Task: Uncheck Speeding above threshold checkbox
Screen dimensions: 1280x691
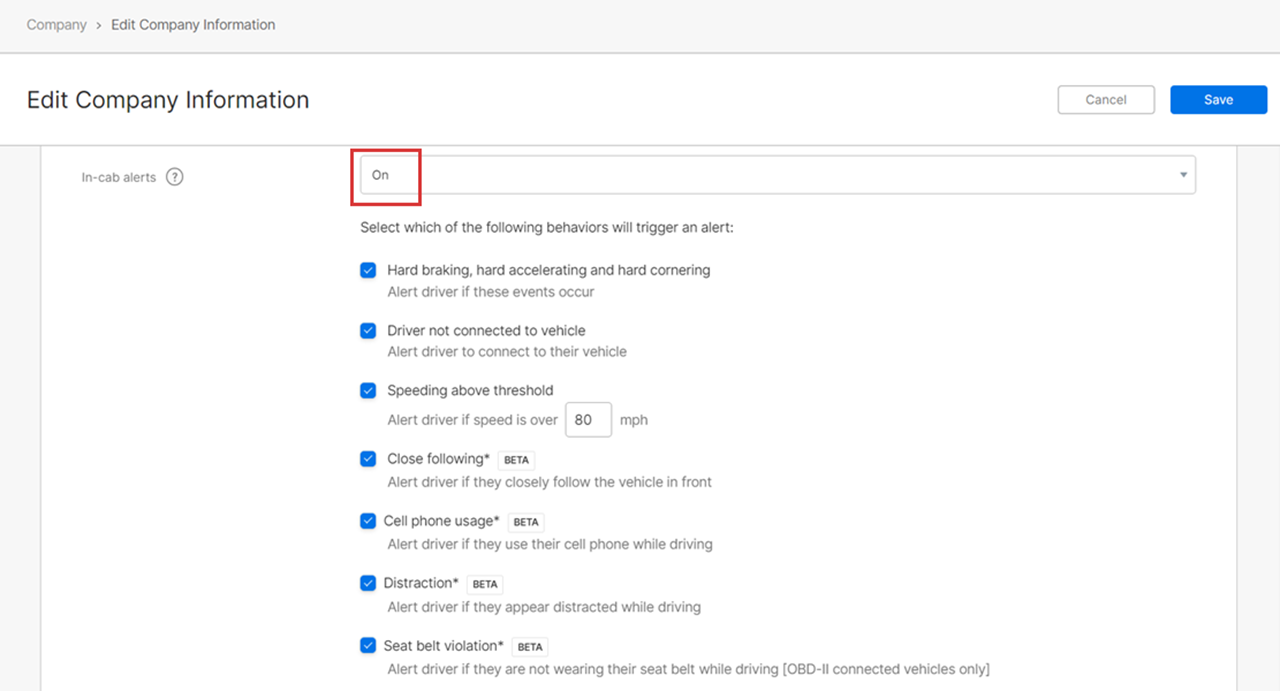Action: [x=368, y=390]
